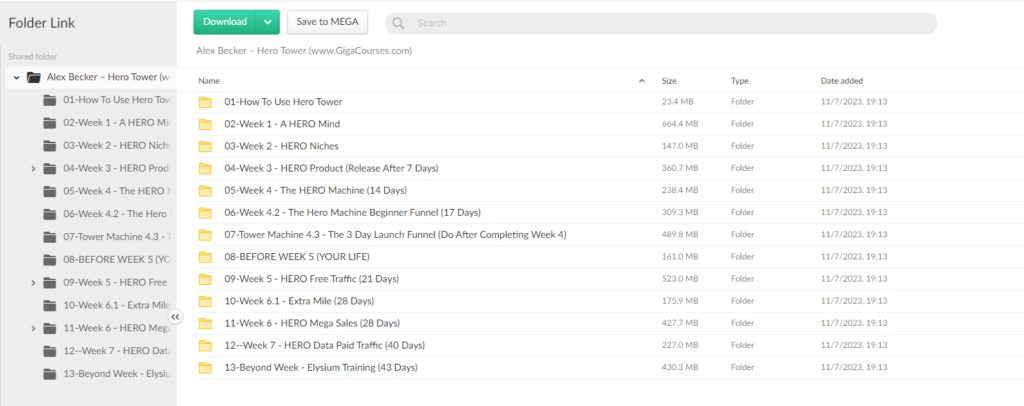Viewport: 1024px width, 406px height.
Task: Expand the 04-Week 3 sidebar tree node
Action: coord(34,169)
